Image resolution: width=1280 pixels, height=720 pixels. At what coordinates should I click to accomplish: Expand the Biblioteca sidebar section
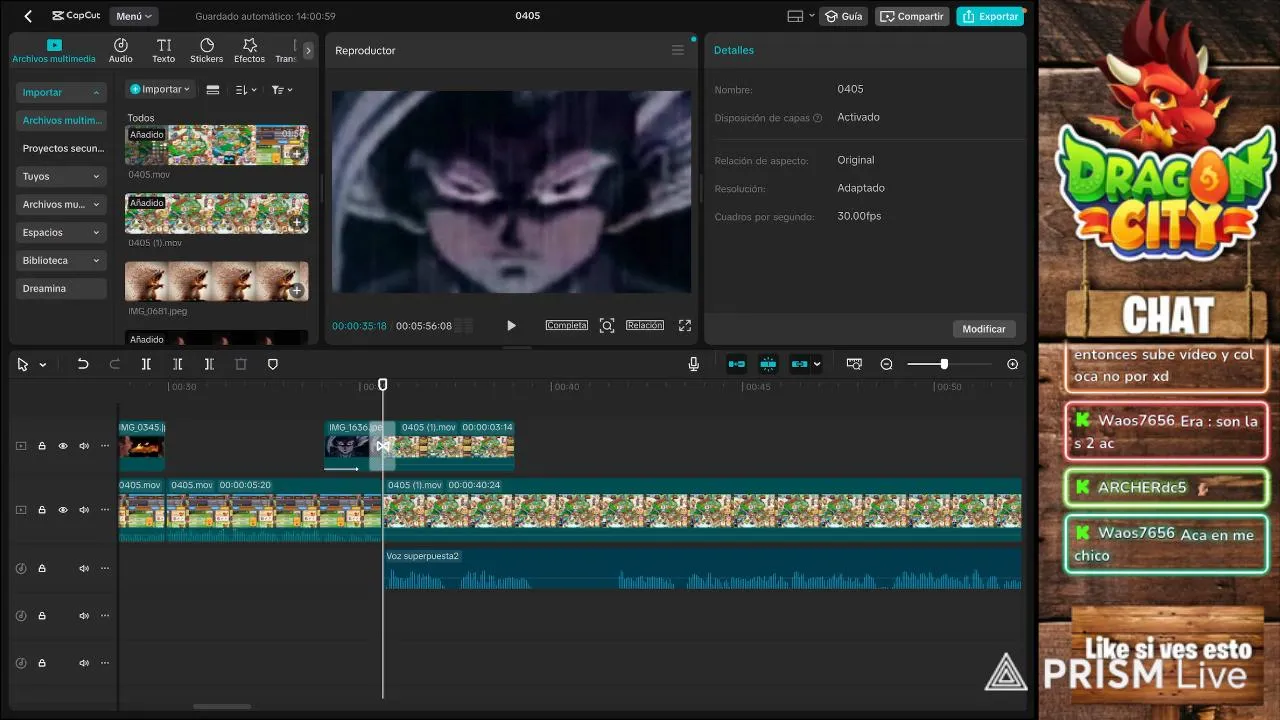tap(61, 260)
